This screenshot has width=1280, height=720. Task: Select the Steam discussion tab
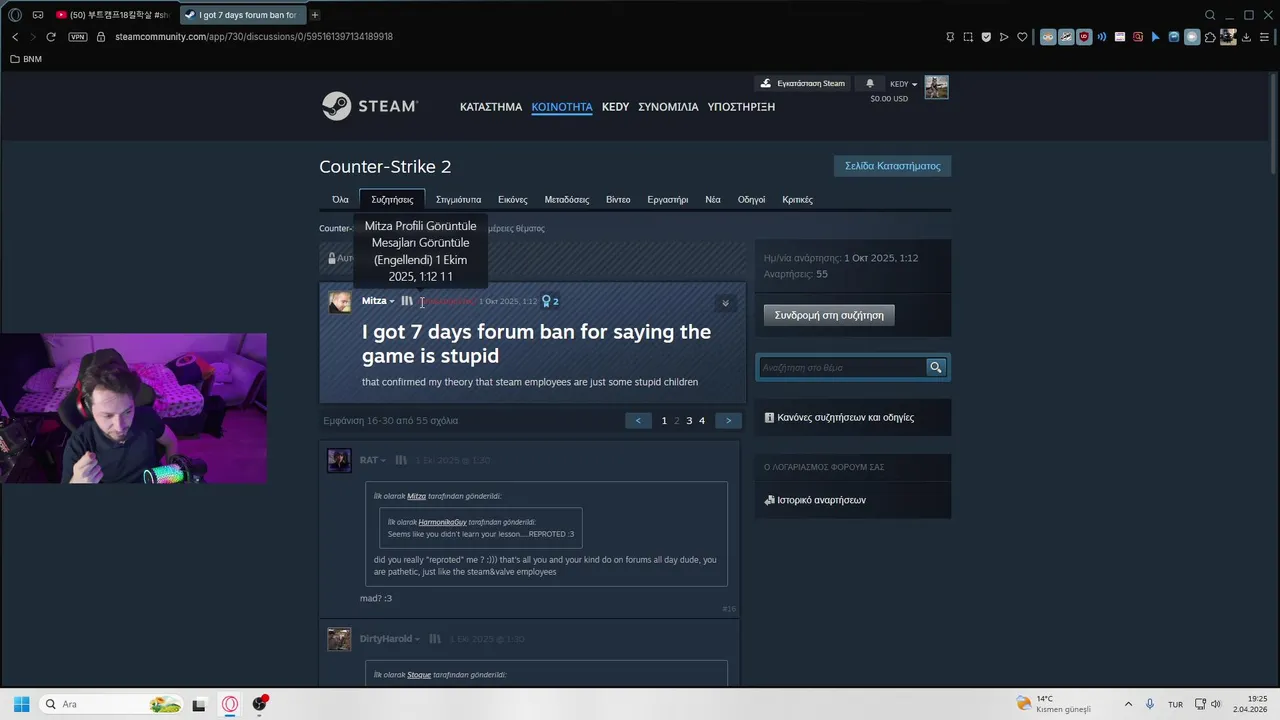coord(242,15)
